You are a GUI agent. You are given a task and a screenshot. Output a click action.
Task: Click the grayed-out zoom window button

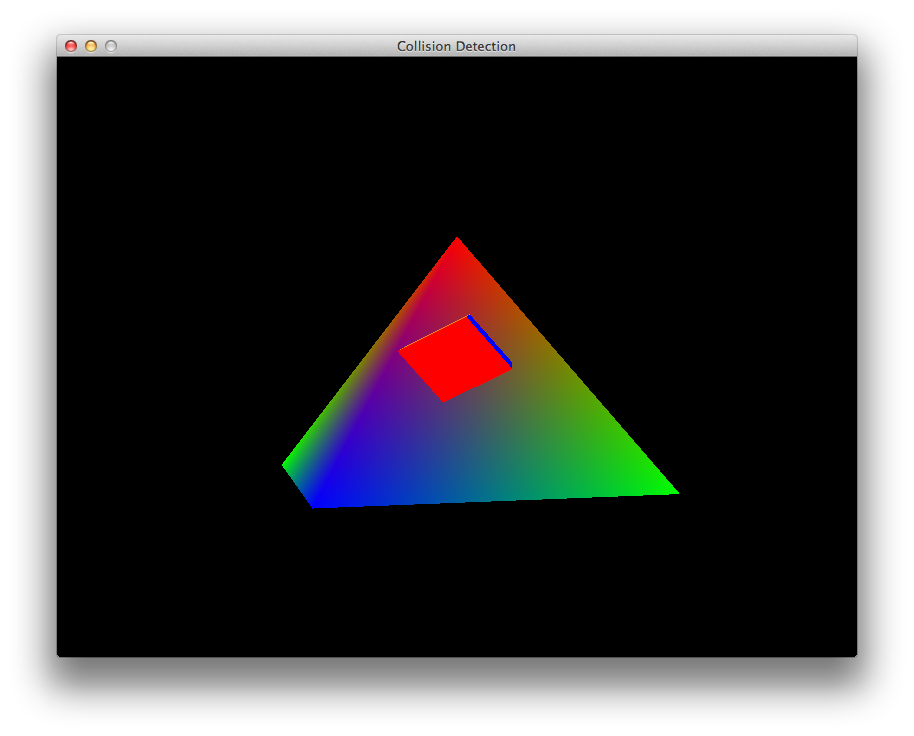click(x=111, y=46)
